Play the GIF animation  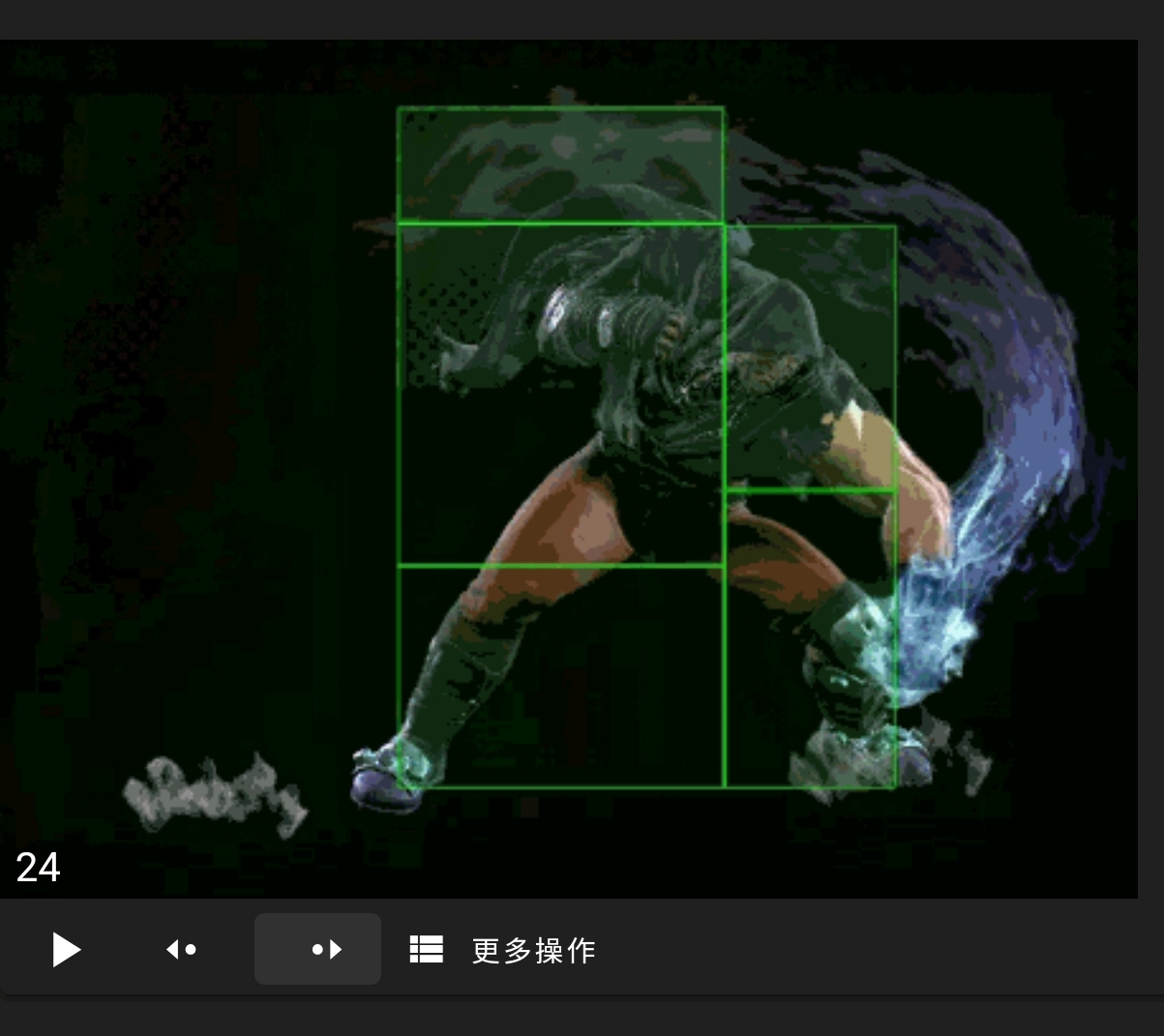click(66, 950)
